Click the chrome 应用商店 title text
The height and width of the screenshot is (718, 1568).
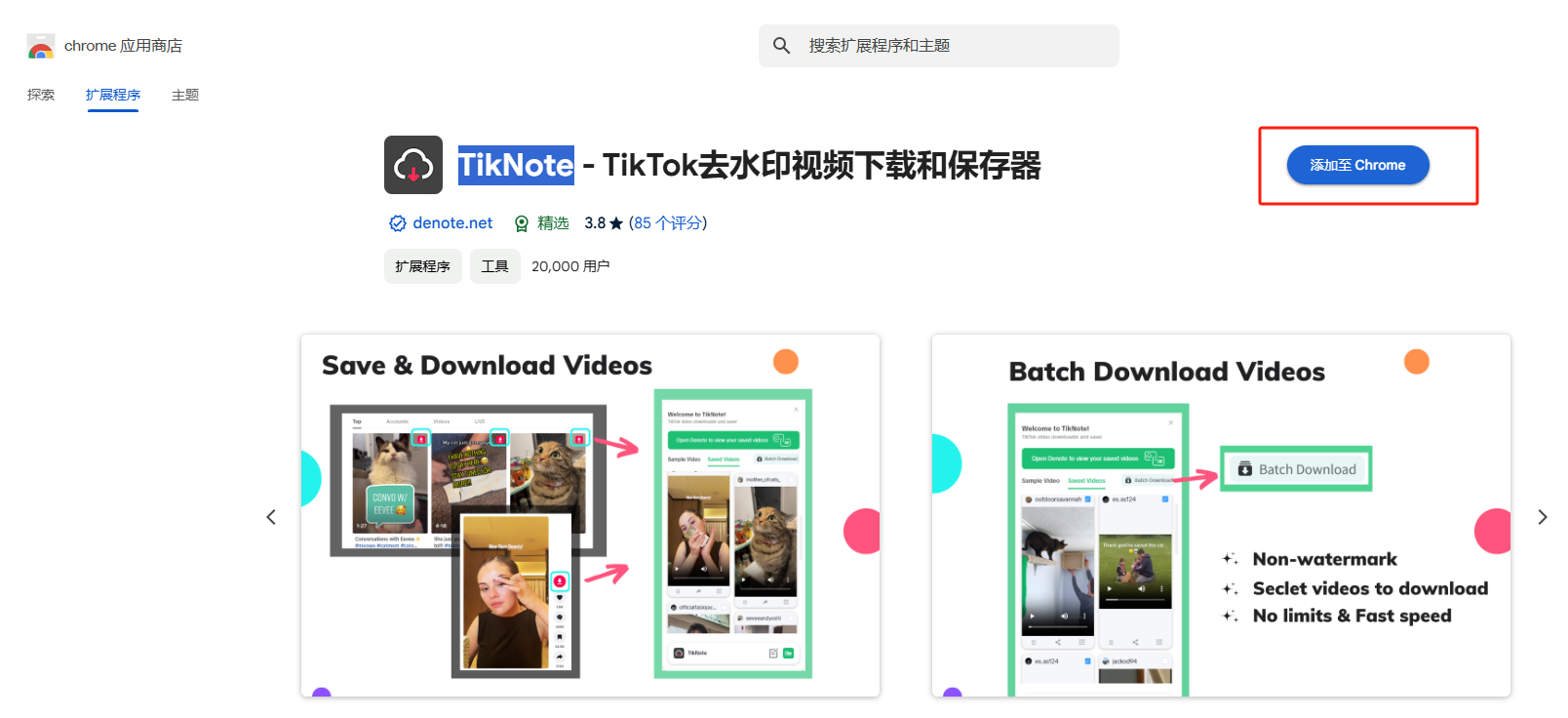123,46
